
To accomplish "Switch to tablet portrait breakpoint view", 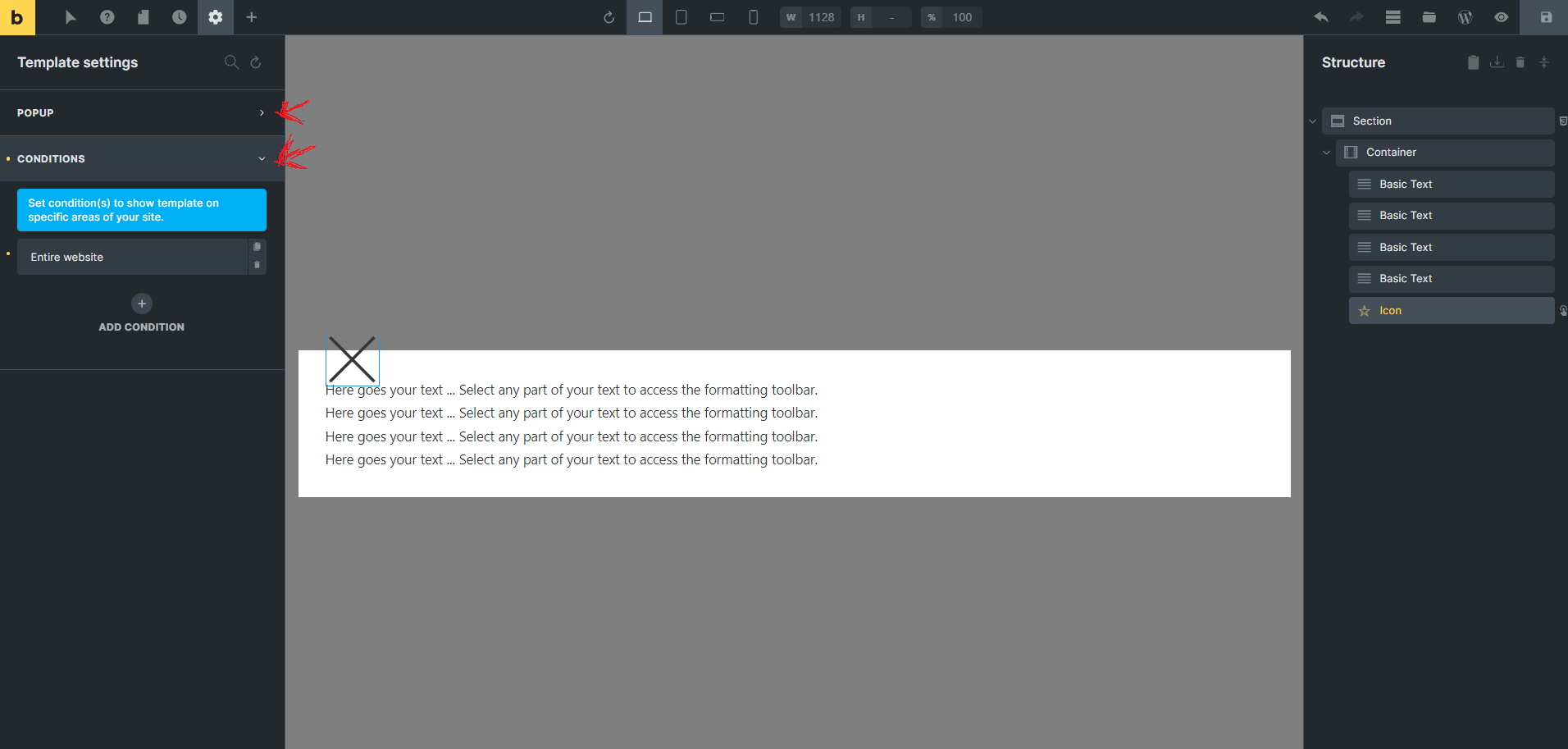I will (681, 17).
